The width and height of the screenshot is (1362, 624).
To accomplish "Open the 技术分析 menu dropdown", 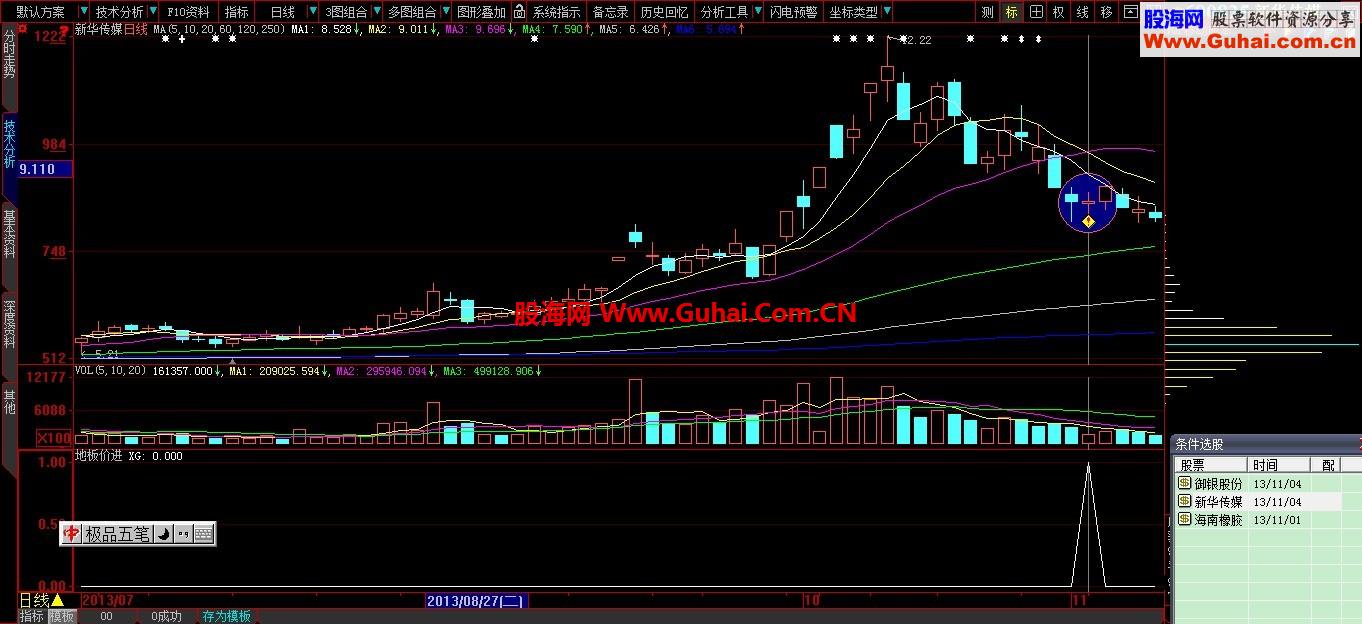I will point(125,12).
